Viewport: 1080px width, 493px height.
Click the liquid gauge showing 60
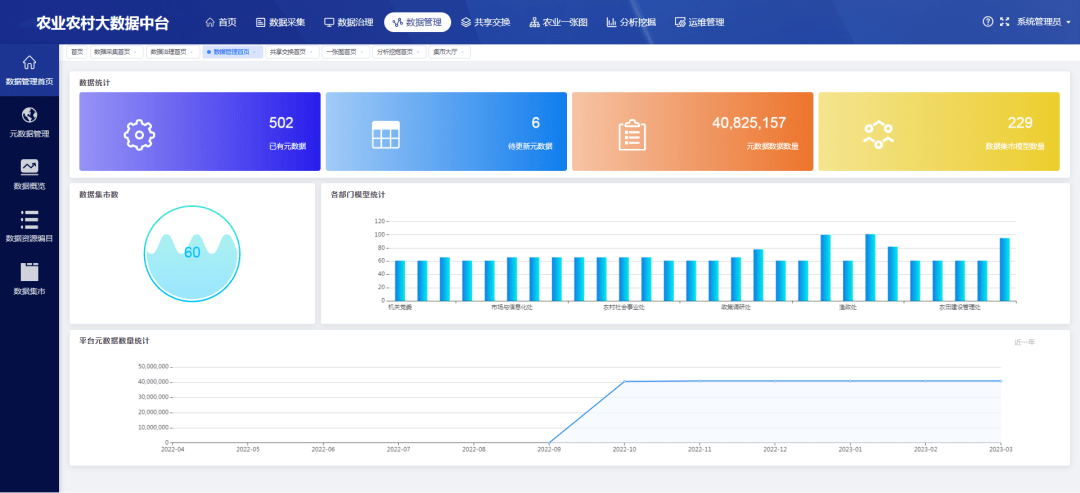tap(192, 253)
